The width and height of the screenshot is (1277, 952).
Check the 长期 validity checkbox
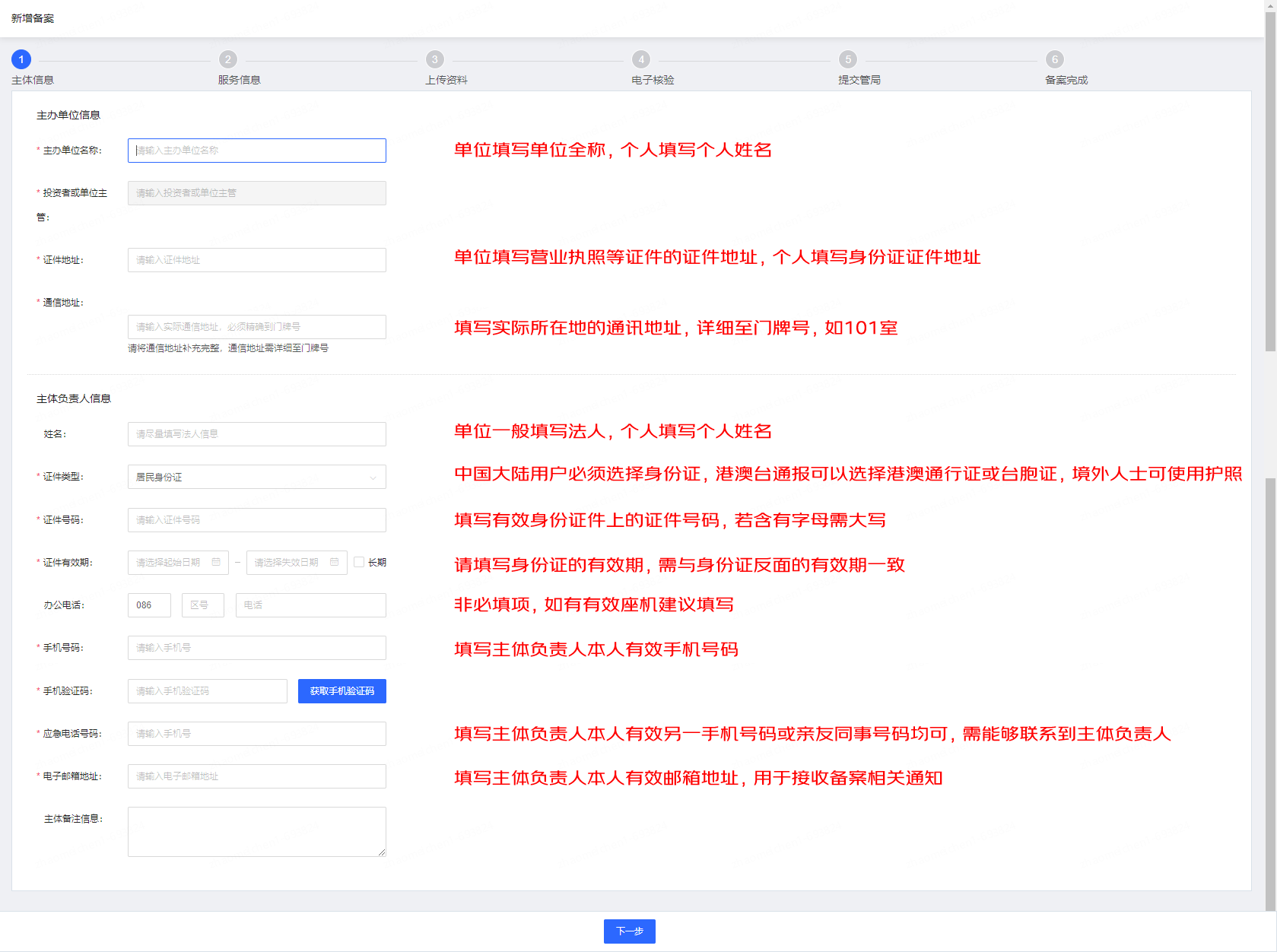point(359,562)
